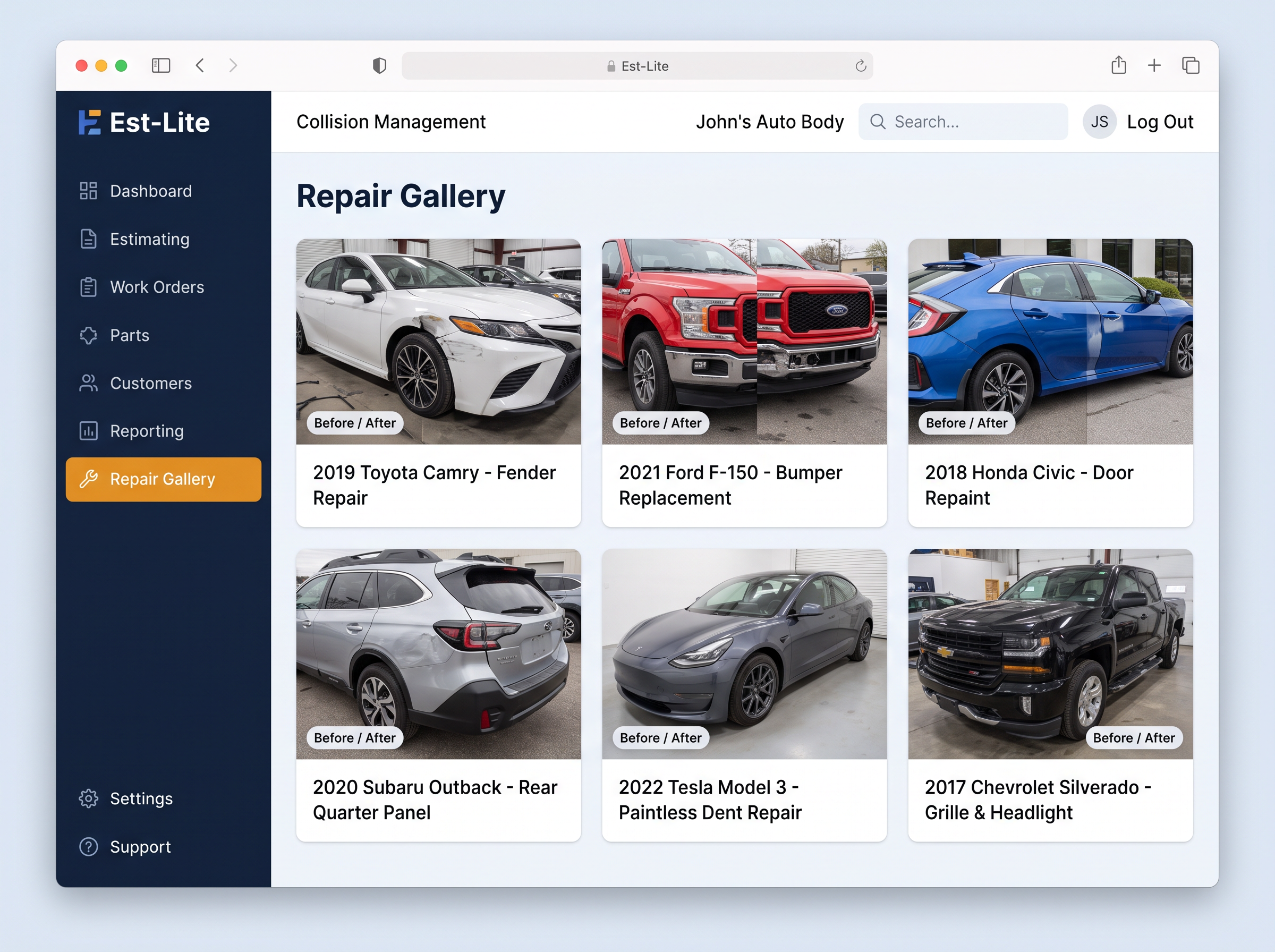The width and height of the screenshot is (1275, 952).
Task: Open the 2017 Chevrolet Silverado photo
Action: [x=1050, y=654]
